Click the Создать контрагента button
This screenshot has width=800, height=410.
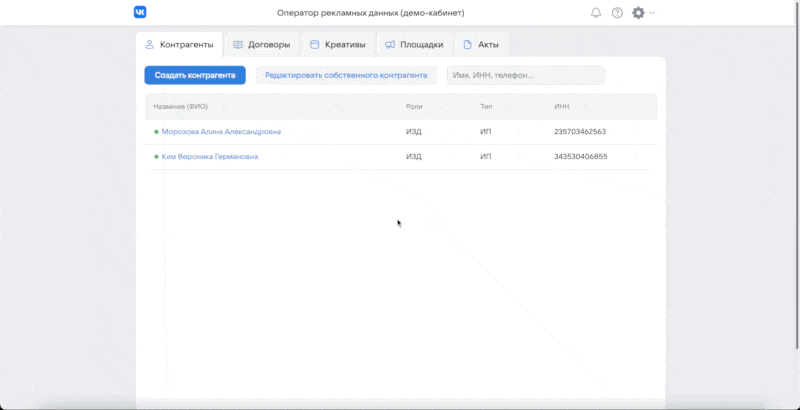pos(195,75)
